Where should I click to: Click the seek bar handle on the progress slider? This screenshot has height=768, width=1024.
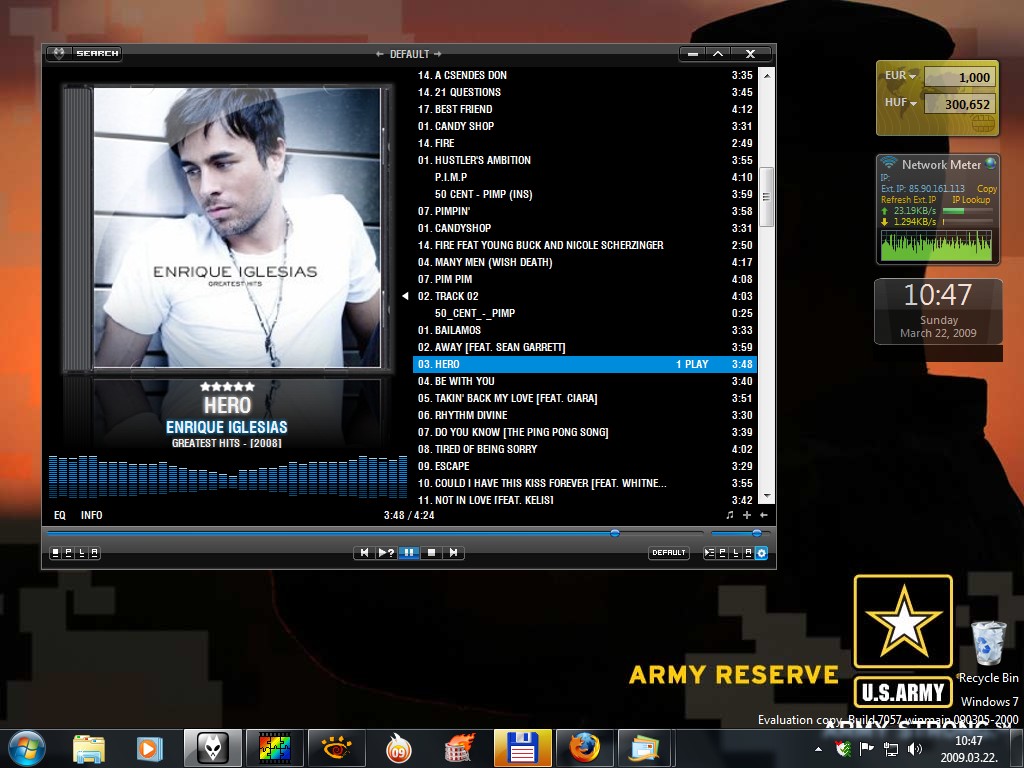click(x=615, y=534)
